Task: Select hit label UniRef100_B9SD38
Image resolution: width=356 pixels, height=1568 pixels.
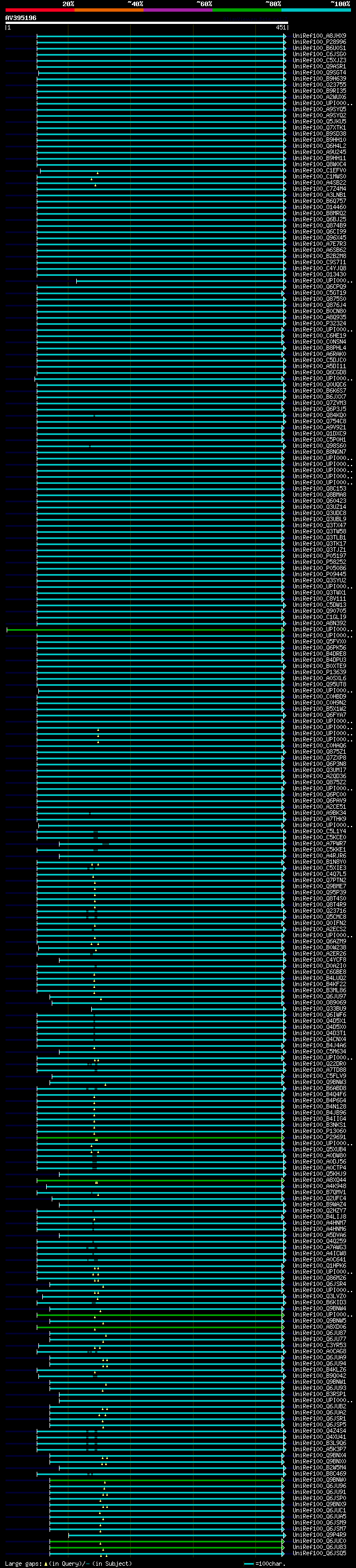Action: (319, 134)
